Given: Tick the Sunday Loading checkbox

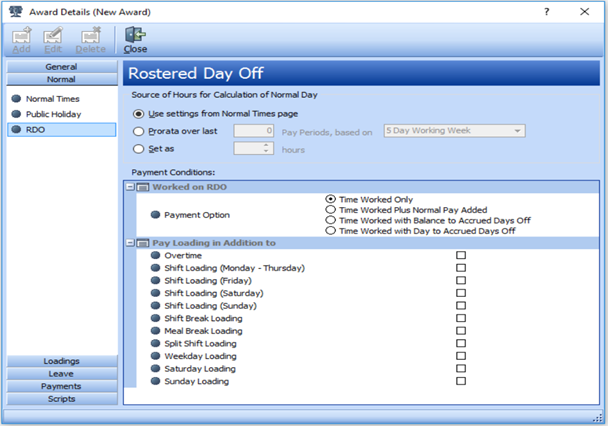Looking at the screenshot, I should (461, 381).
